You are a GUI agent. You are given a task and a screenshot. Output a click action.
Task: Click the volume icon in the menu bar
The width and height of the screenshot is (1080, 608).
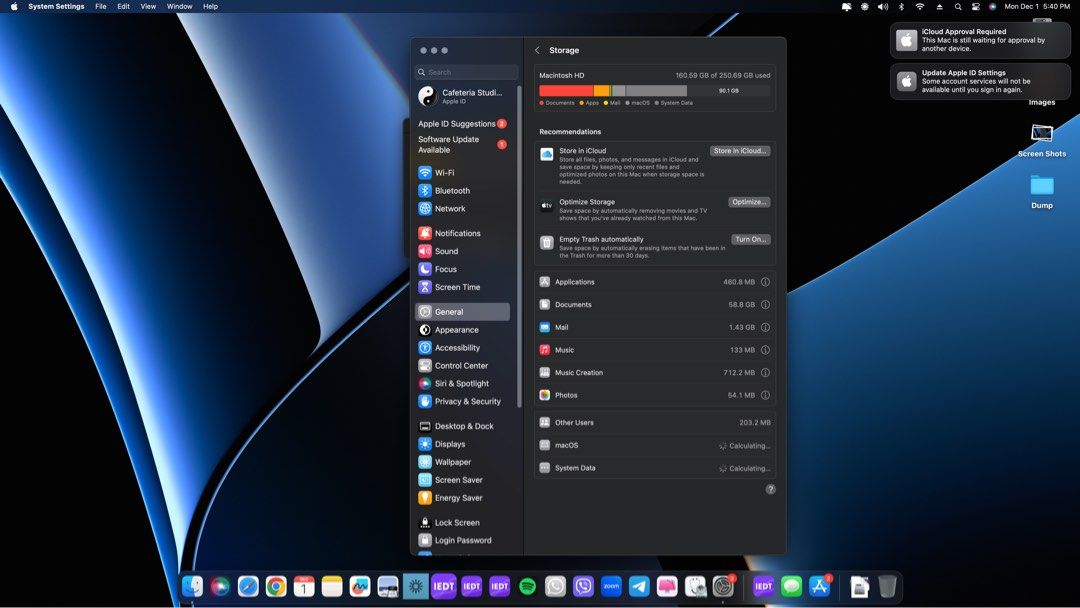tap(882, 6)
